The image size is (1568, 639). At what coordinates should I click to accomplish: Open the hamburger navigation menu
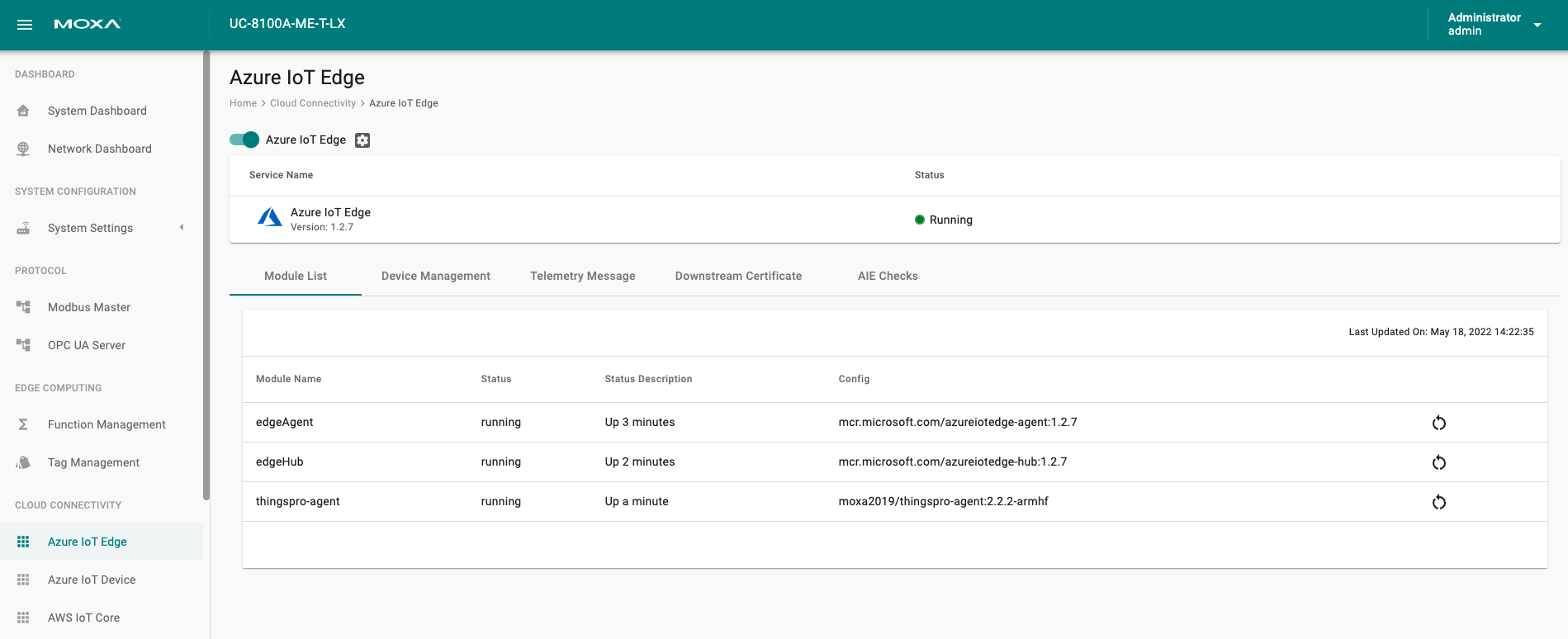point(25,25)
